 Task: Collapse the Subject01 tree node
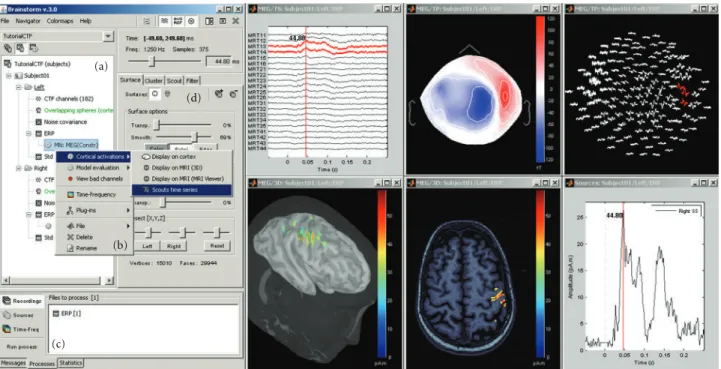9,75
